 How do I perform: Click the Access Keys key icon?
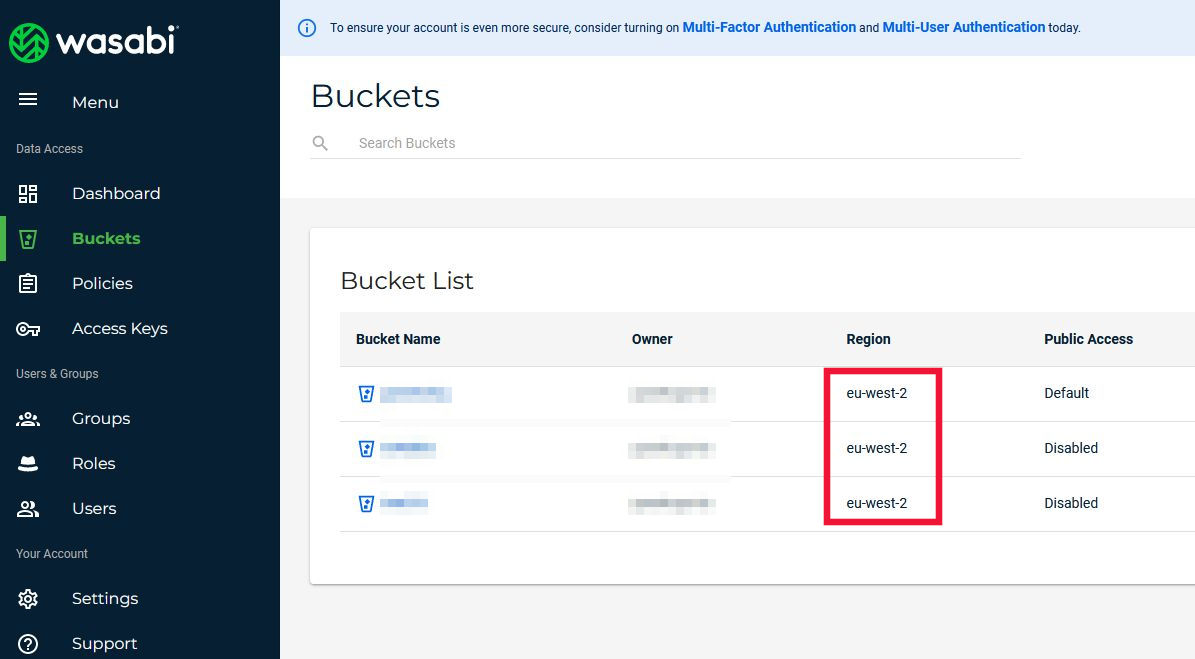click(x=28, y=329)
